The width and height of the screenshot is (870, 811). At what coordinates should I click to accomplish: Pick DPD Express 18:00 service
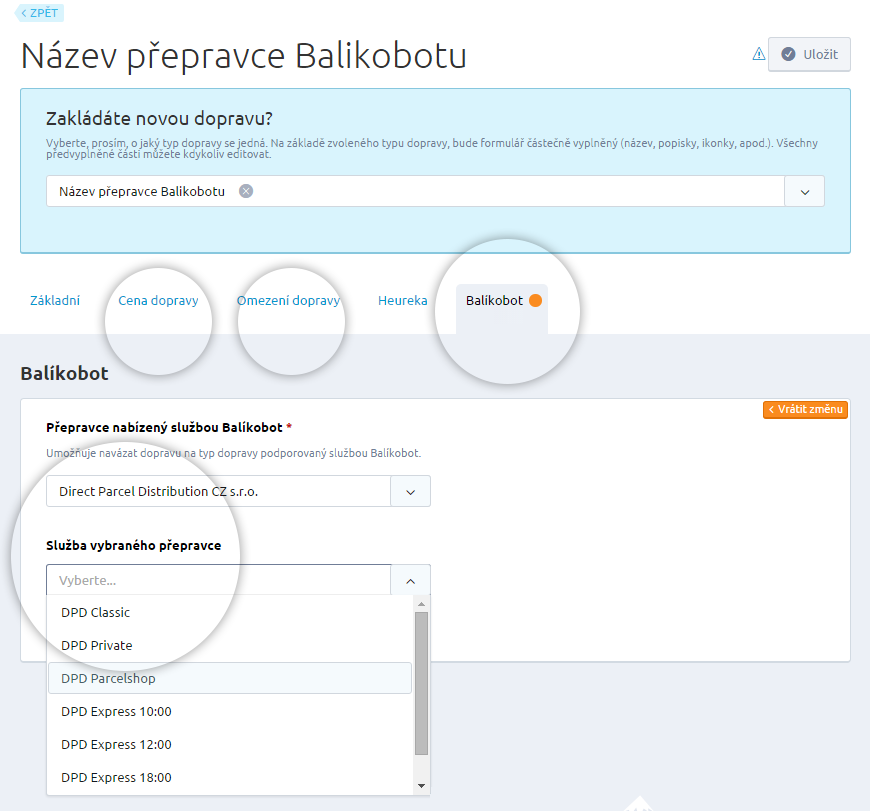tap(230, 778)
